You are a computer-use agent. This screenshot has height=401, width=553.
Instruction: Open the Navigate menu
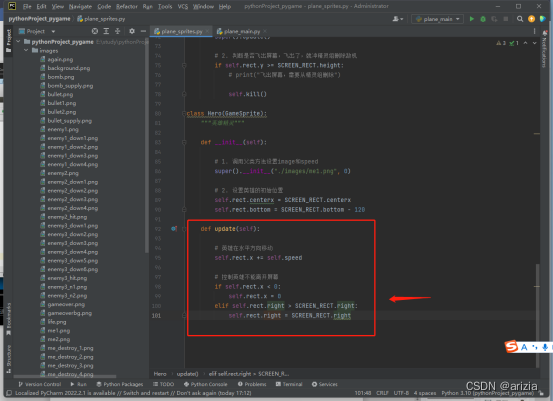click(x=80, y=6)
